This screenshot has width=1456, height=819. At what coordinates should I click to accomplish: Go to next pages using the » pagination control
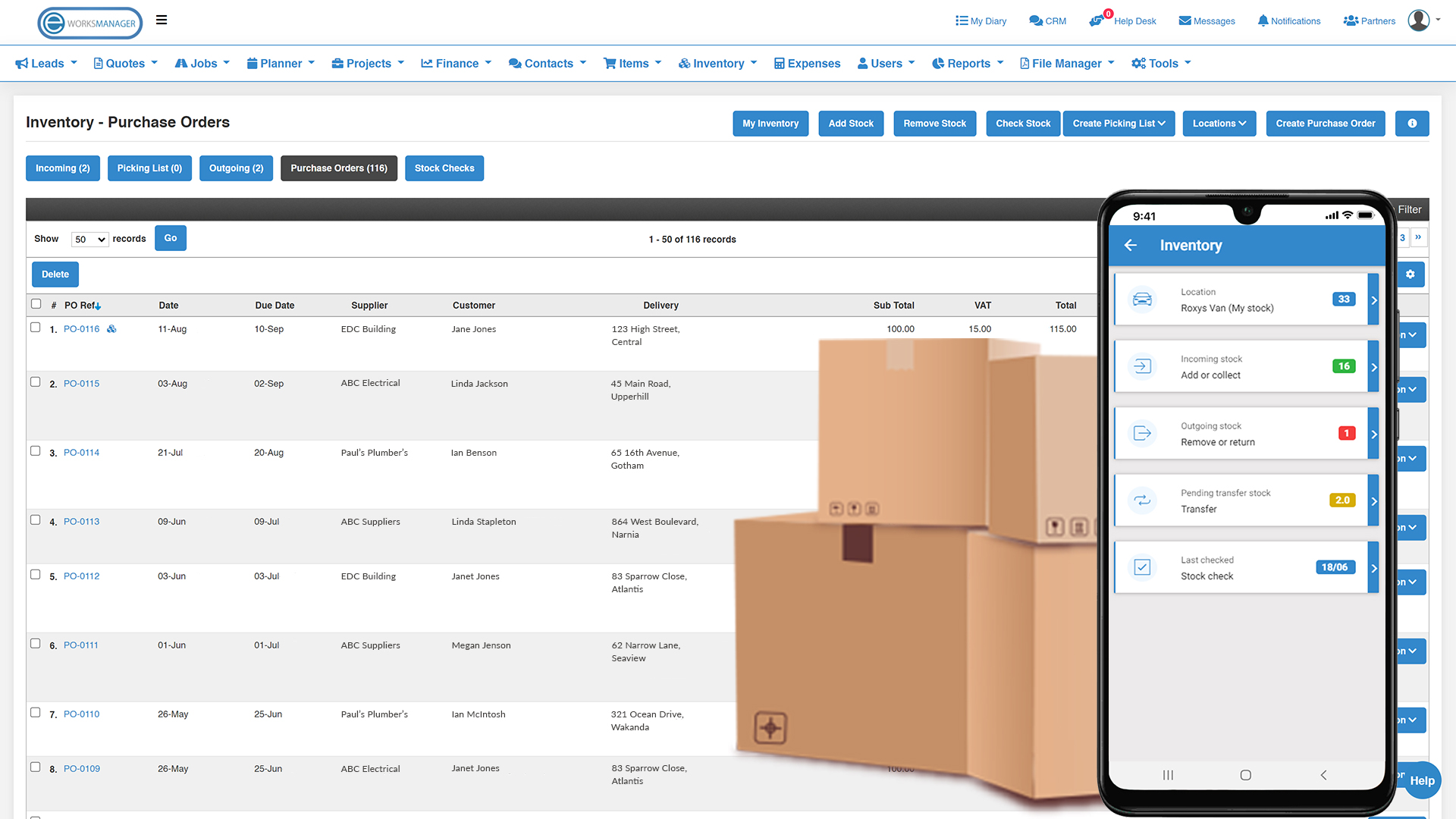pos(1418,237)
